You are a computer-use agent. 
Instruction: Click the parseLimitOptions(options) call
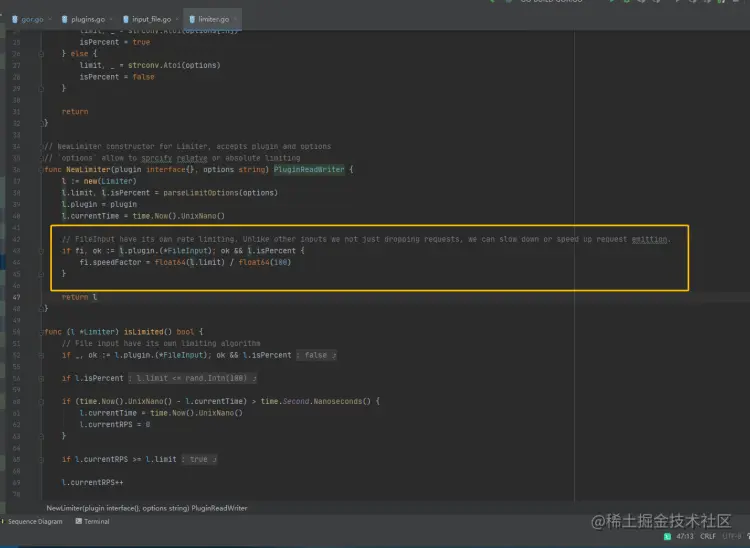pos(221,193)
